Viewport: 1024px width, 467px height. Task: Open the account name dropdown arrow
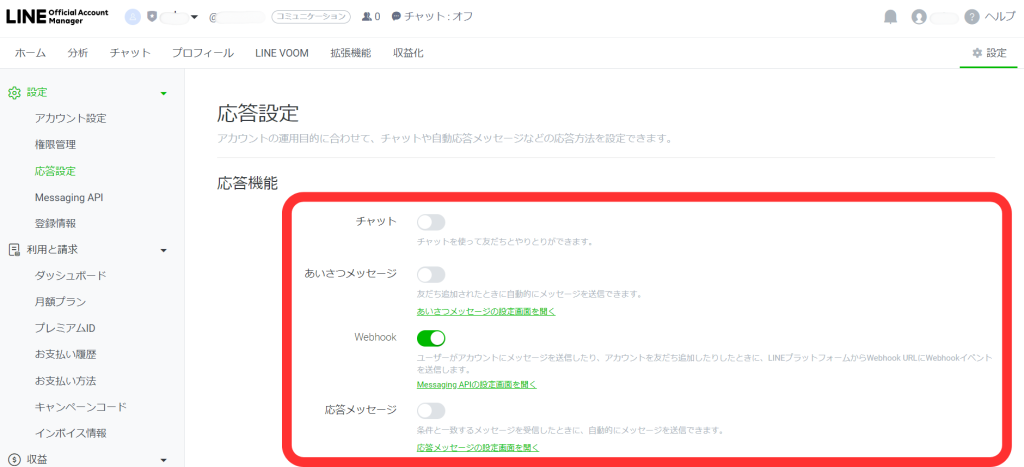point(194,17)
